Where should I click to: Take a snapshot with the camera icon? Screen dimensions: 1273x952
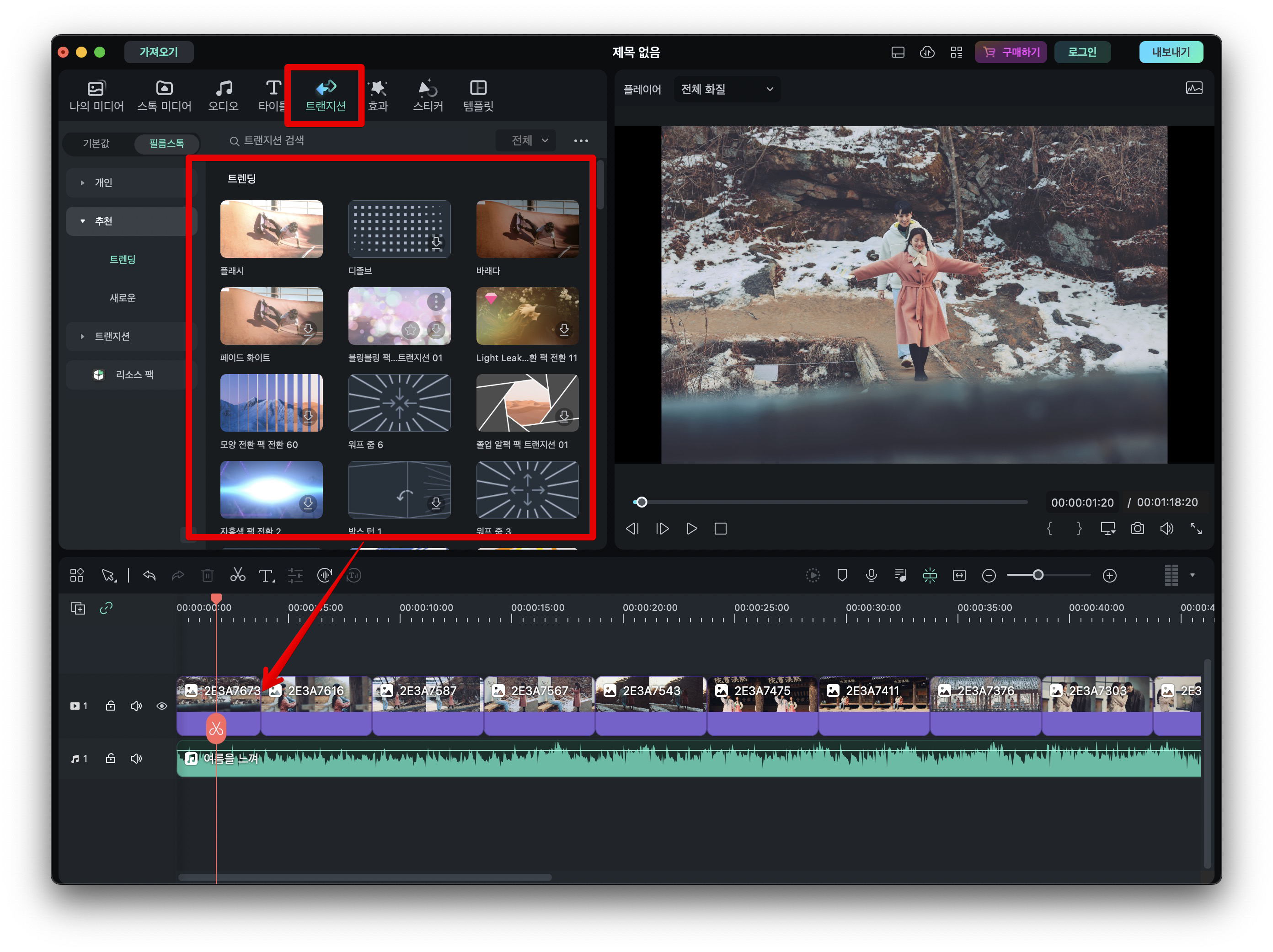(1137, 529)
